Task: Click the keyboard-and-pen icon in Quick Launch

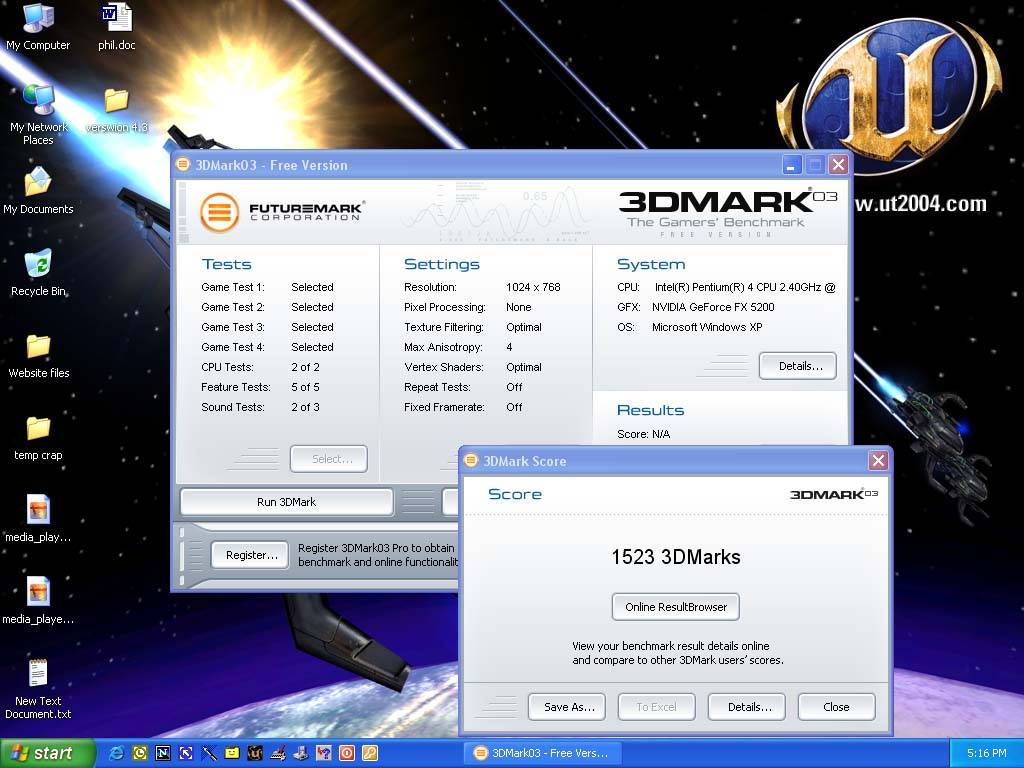Action: pyautogui.click(x=278, y=753)
